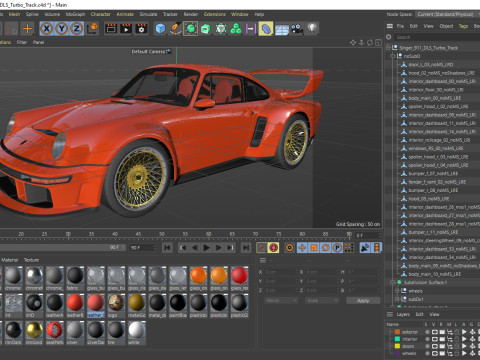
Task: Toggle viewport visibility for wheels layer
Action: [435, 353]
